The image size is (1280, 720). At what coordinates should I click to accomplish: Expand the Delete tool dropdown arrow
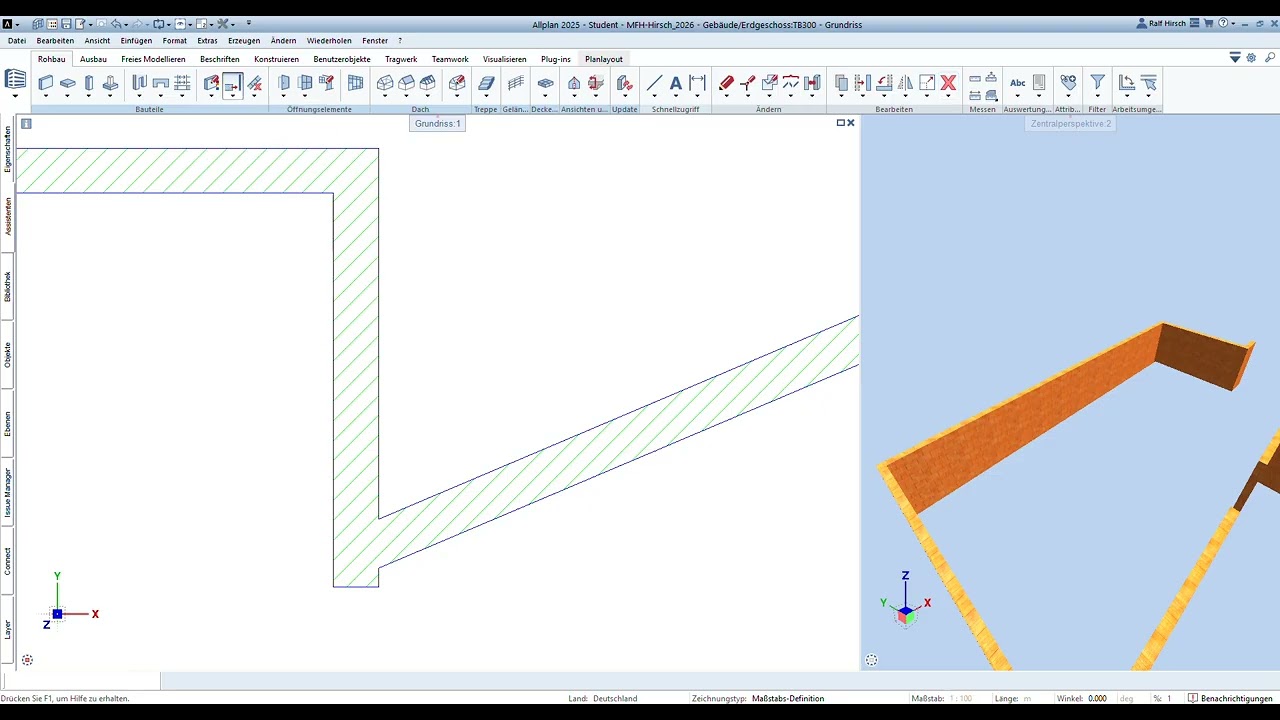(x=948, y=97)
